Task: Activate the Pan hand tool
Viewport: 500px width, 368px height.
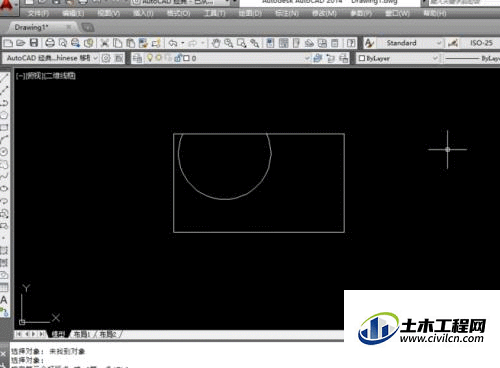Action: 216,43
